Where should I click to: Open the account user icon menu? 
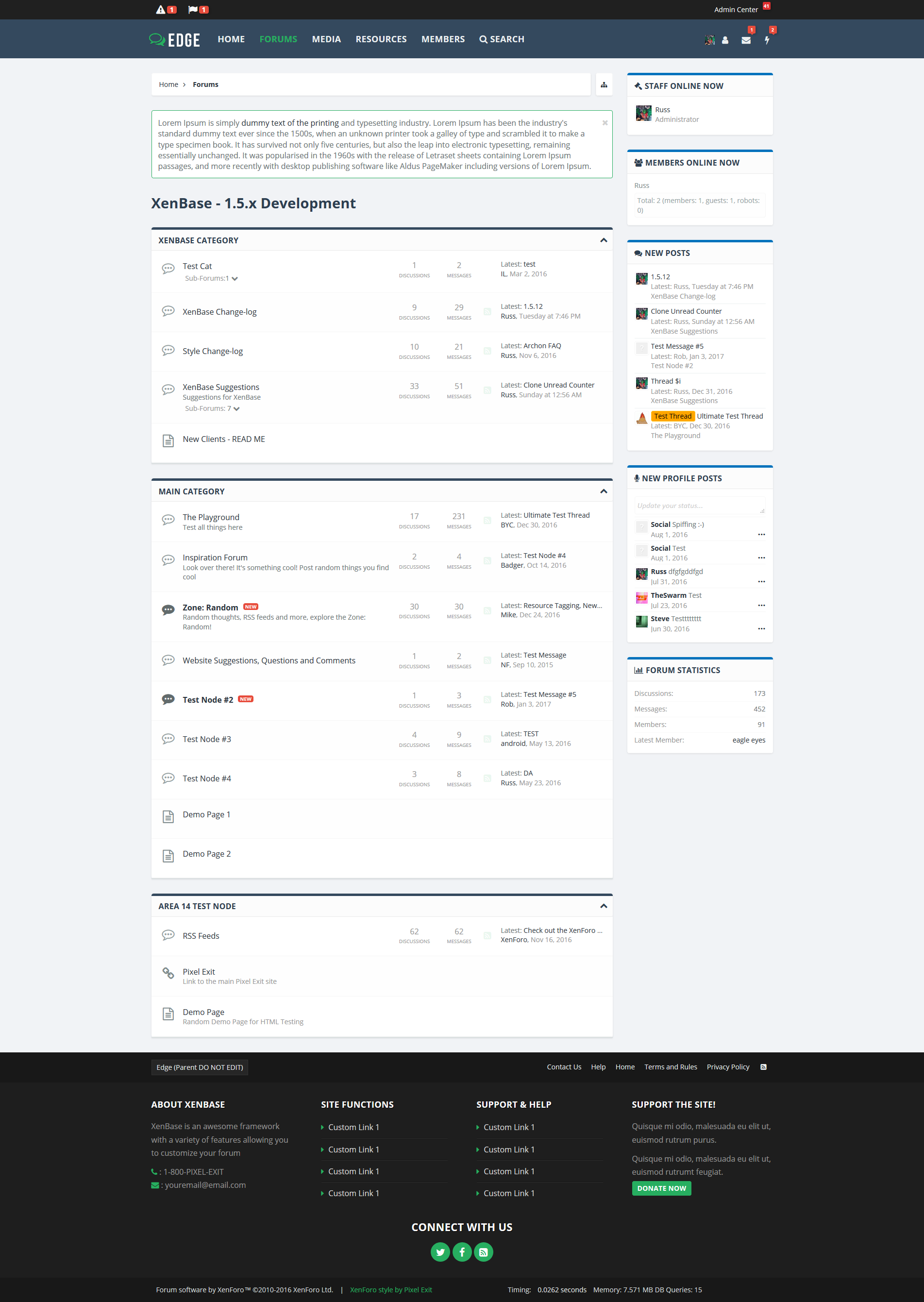725,40
